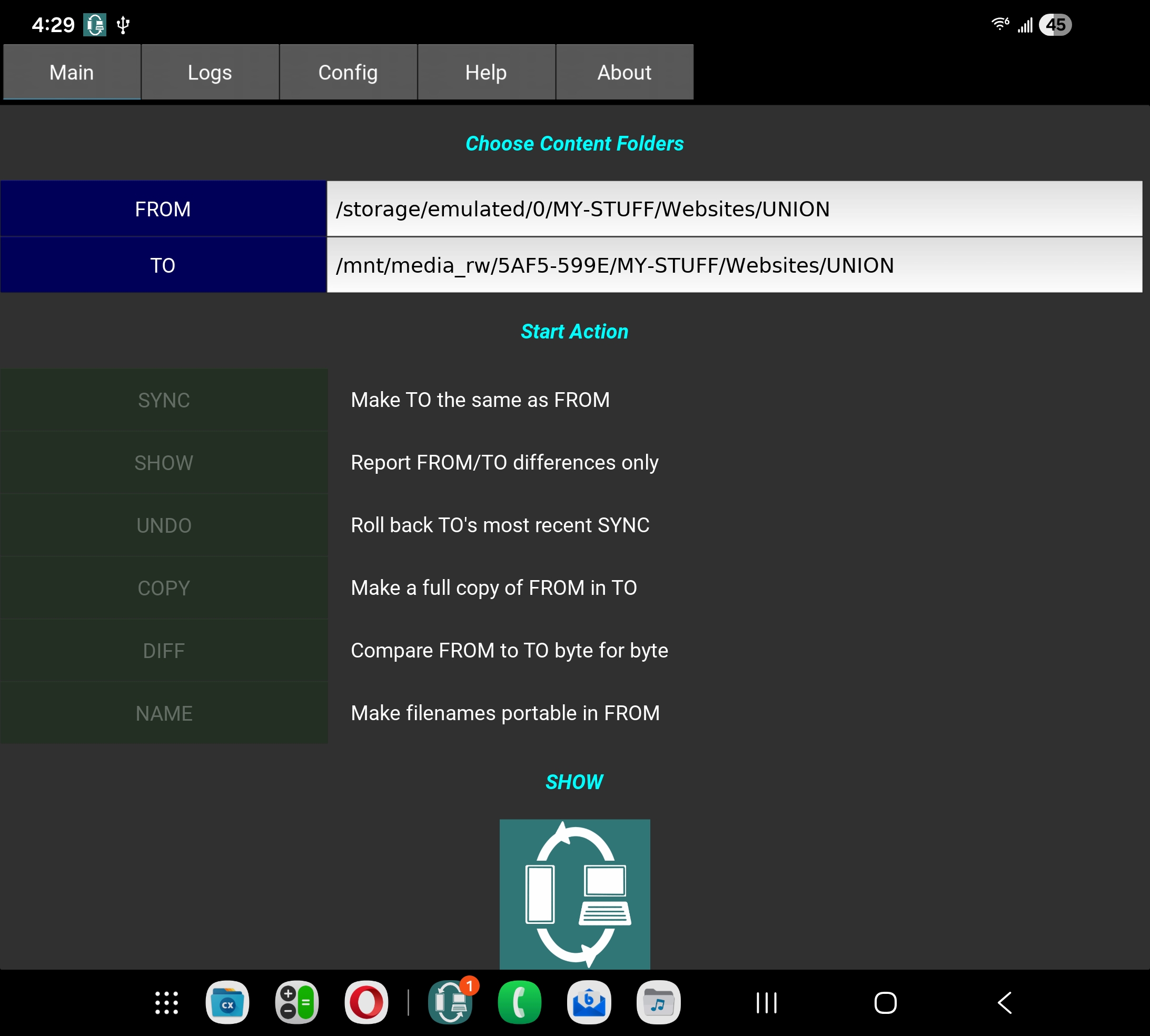
Task: Open the Config tab
Action: pyautogui.click(x=348, y=72)
